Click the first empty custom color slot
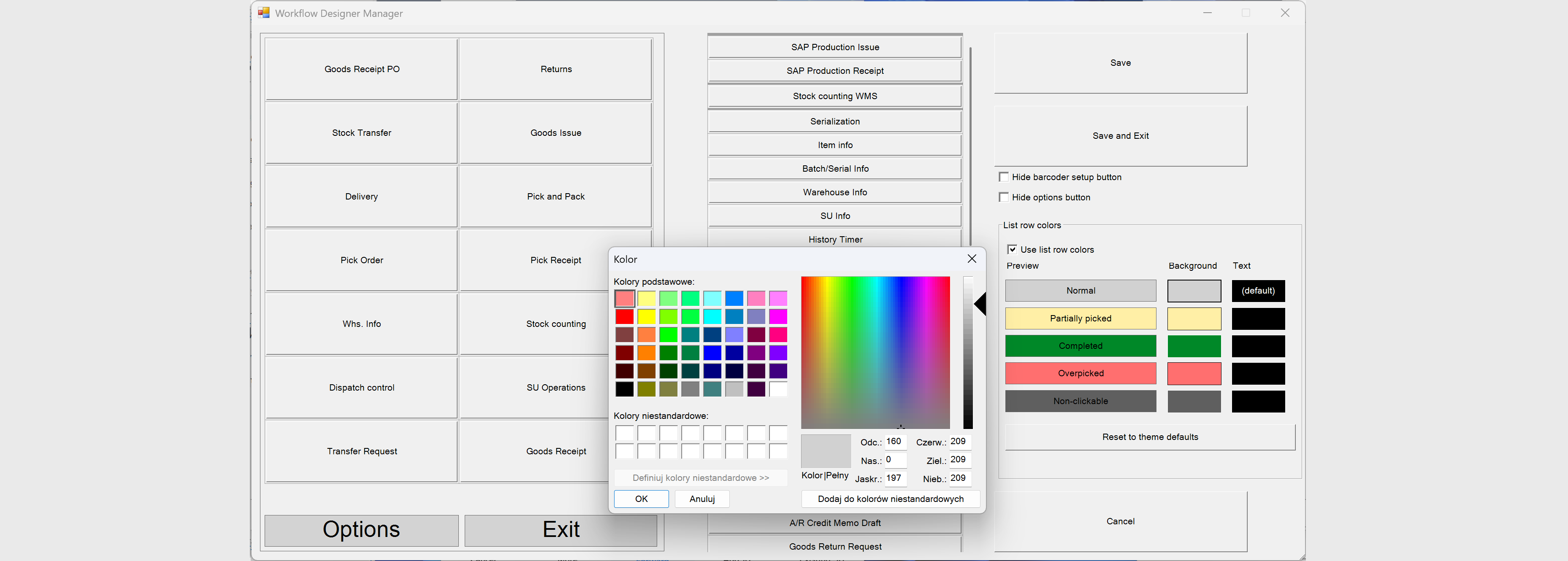This screenshot has height=561, width=1568. click(x=625, y=433)
